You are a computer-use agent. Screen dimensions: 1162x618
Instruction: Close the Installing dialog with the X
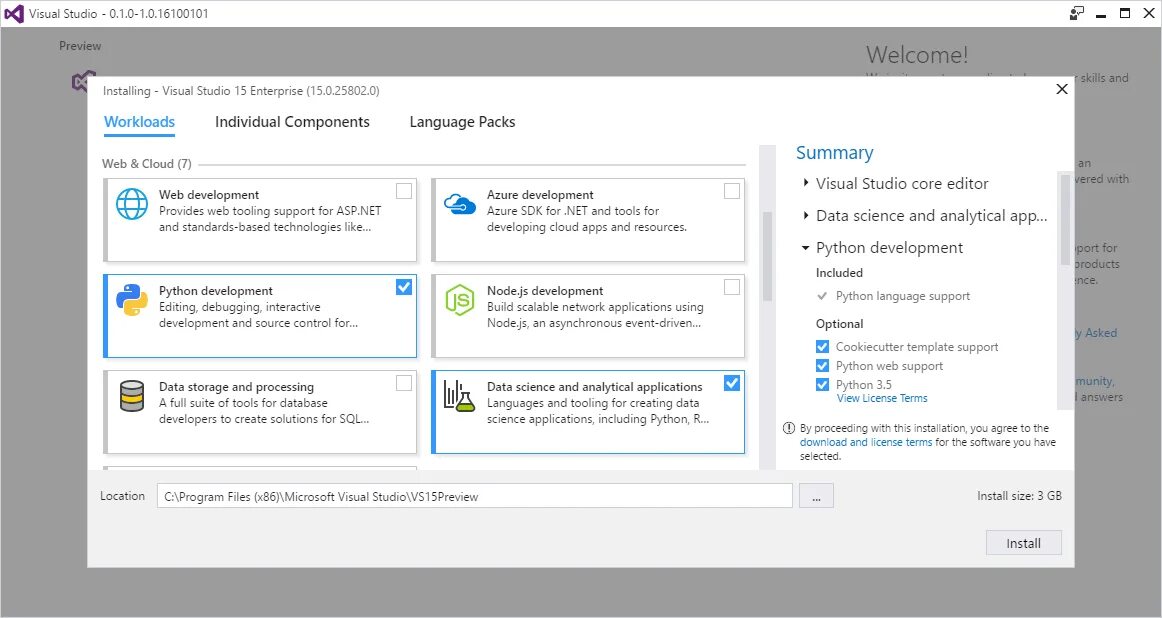[1062, 89]
